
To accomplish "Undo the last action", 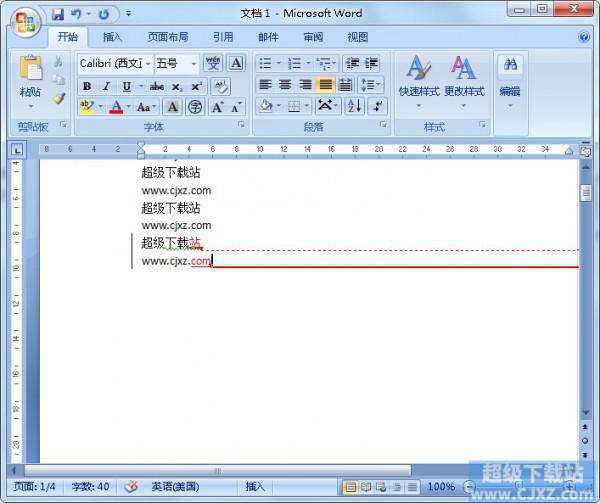I will click(77, 15).
